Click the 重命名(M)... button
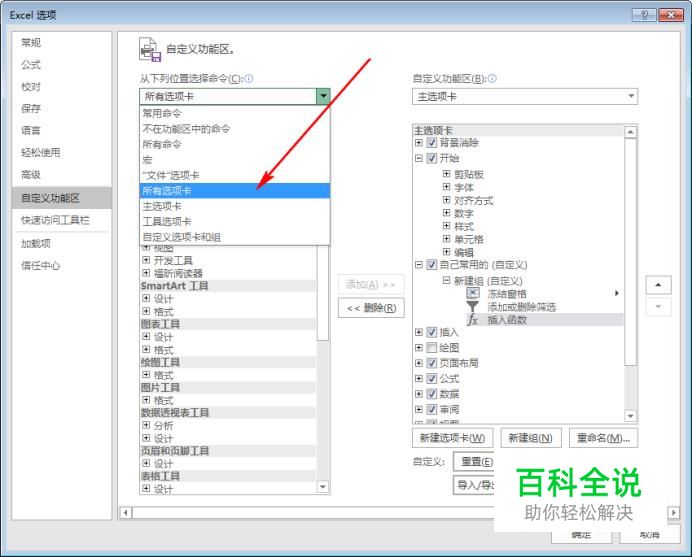The width and height of the screenshot is (692, 557). (603, 438)
